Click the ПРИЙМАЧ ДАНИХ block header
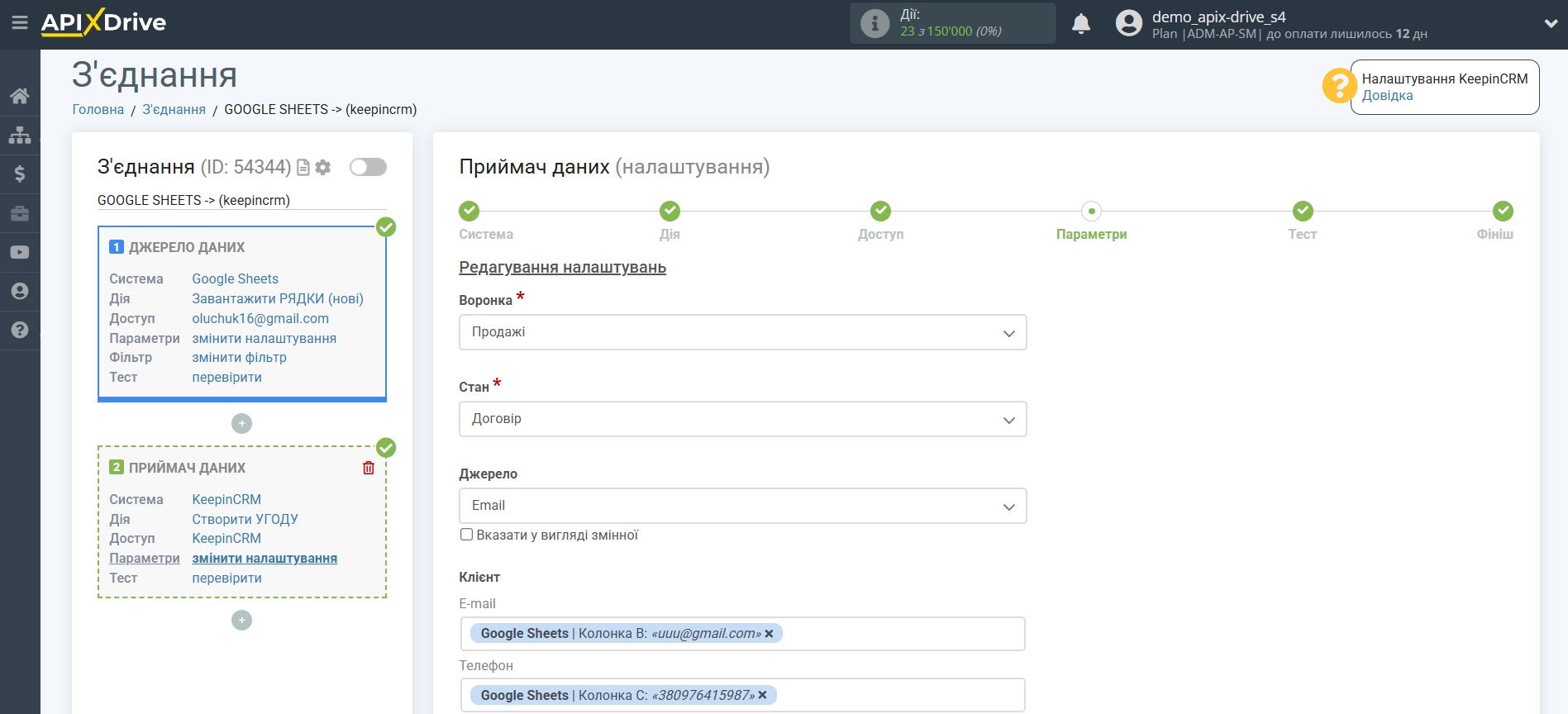The height and width of the screenshot is (714, 1568). click(x=187, y=468)
